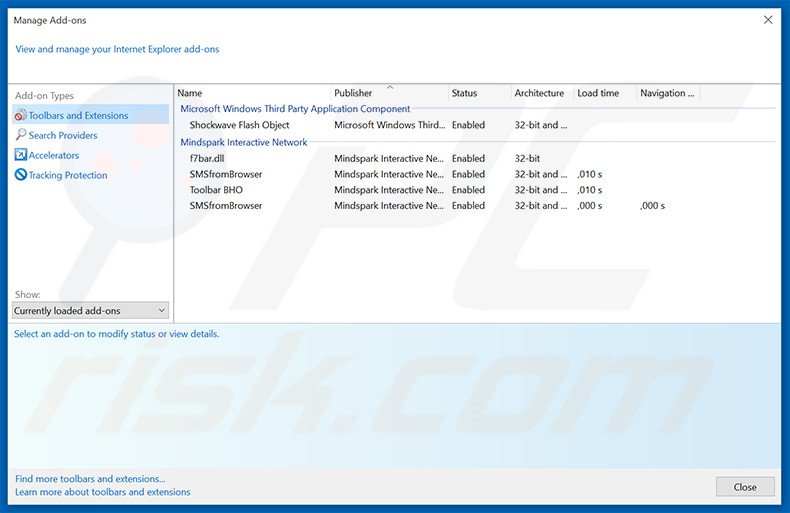The height and width of the screenshot is (513, 790).
Task: Click Microsoft Windows Third Party Application Component group
Action: pyautogui.click(x=295, y=109)
